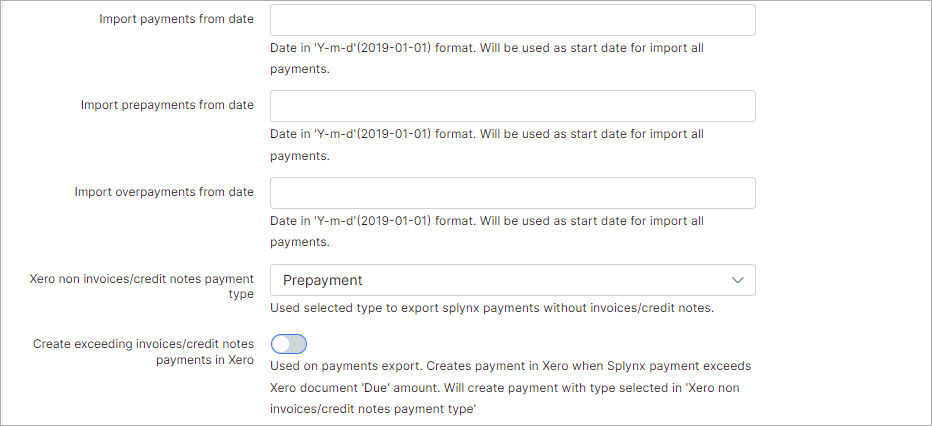Click 'Xero non invoices/credit notes payment type' label

click(142, 286)
